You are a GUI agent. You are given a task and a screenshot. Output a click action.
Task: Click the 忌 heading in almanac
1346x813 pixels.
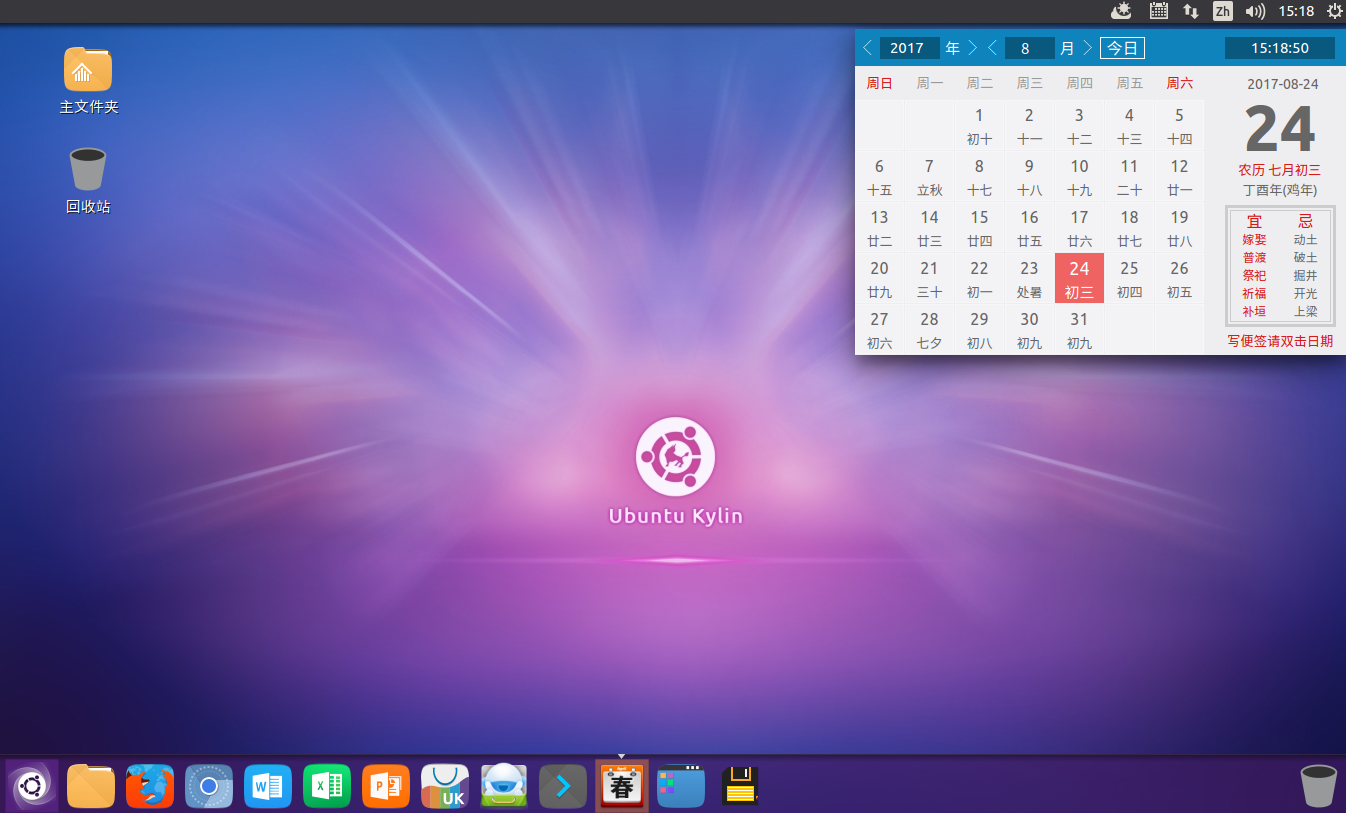click(x=1305, y=221)
